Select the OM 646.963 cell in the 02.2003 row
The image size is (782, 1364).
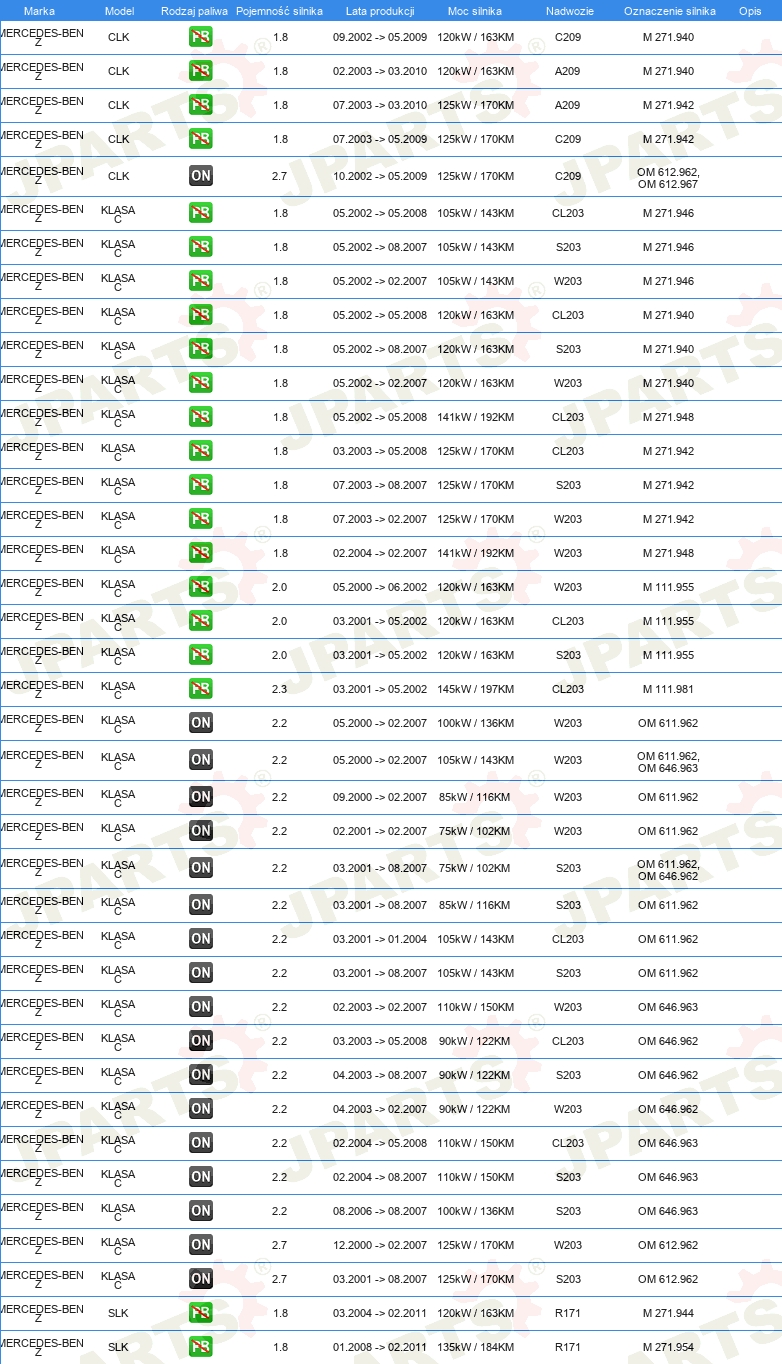pos(668,1006)
